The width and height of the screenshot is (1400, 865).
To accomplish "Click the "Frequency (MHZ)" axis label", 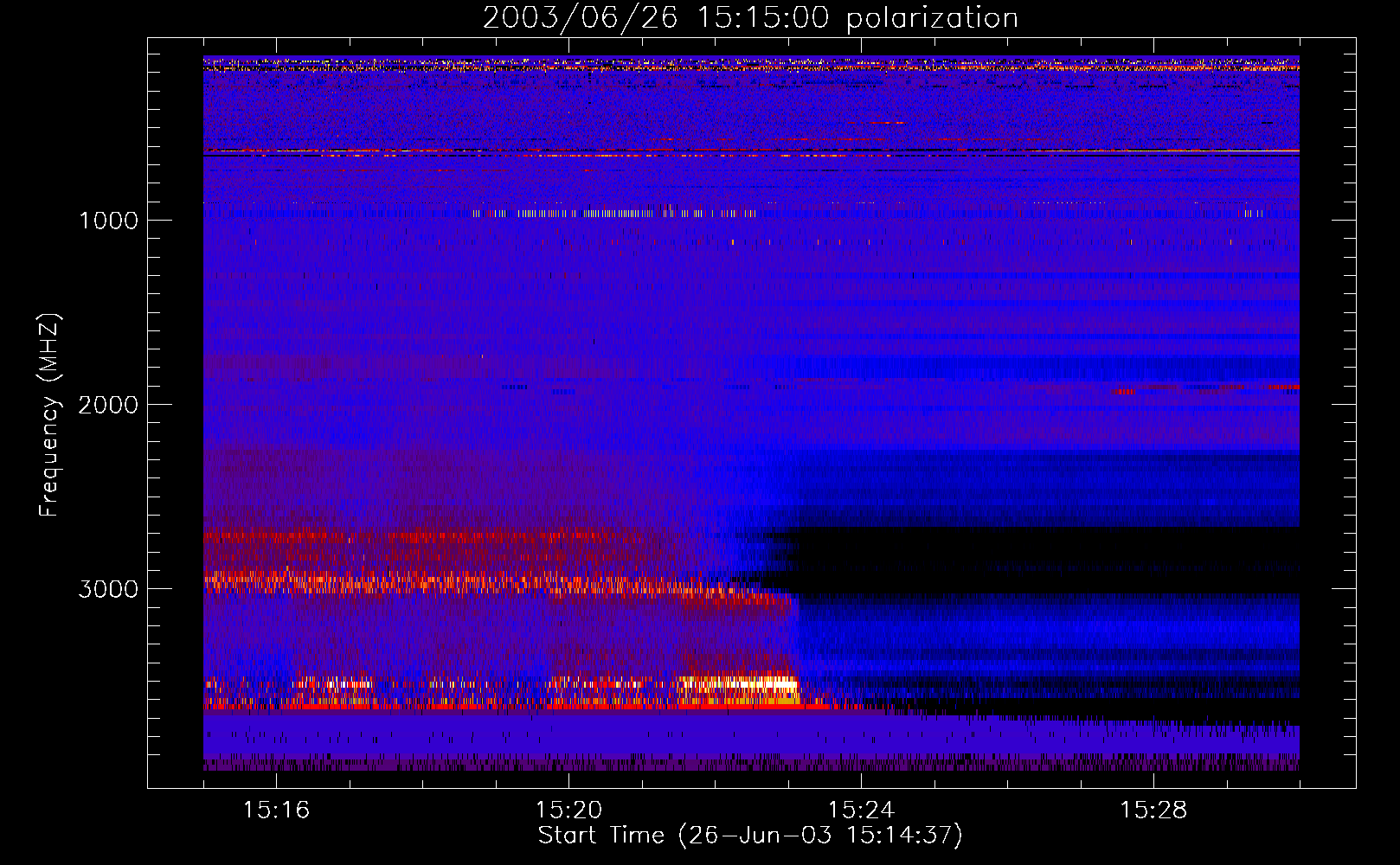I will 49,415.
